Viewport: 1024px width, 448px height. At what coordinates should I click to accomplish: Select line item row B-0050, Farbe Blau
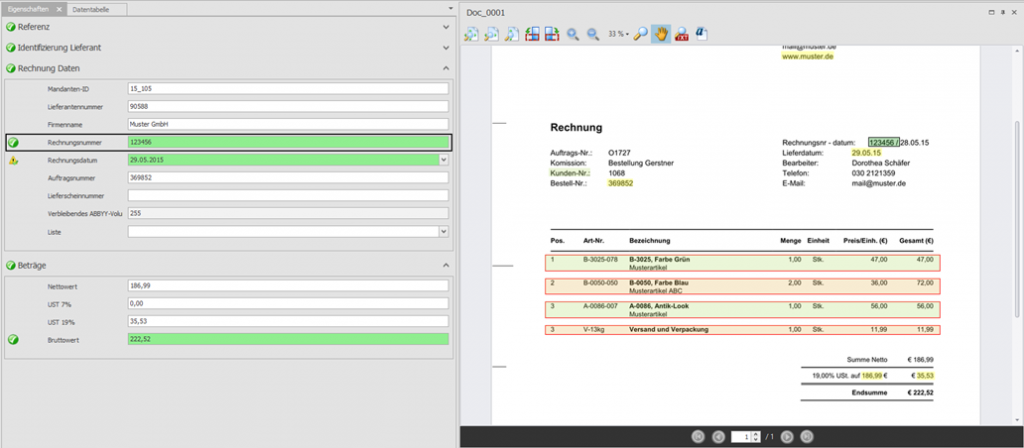(x=743, y=287)
